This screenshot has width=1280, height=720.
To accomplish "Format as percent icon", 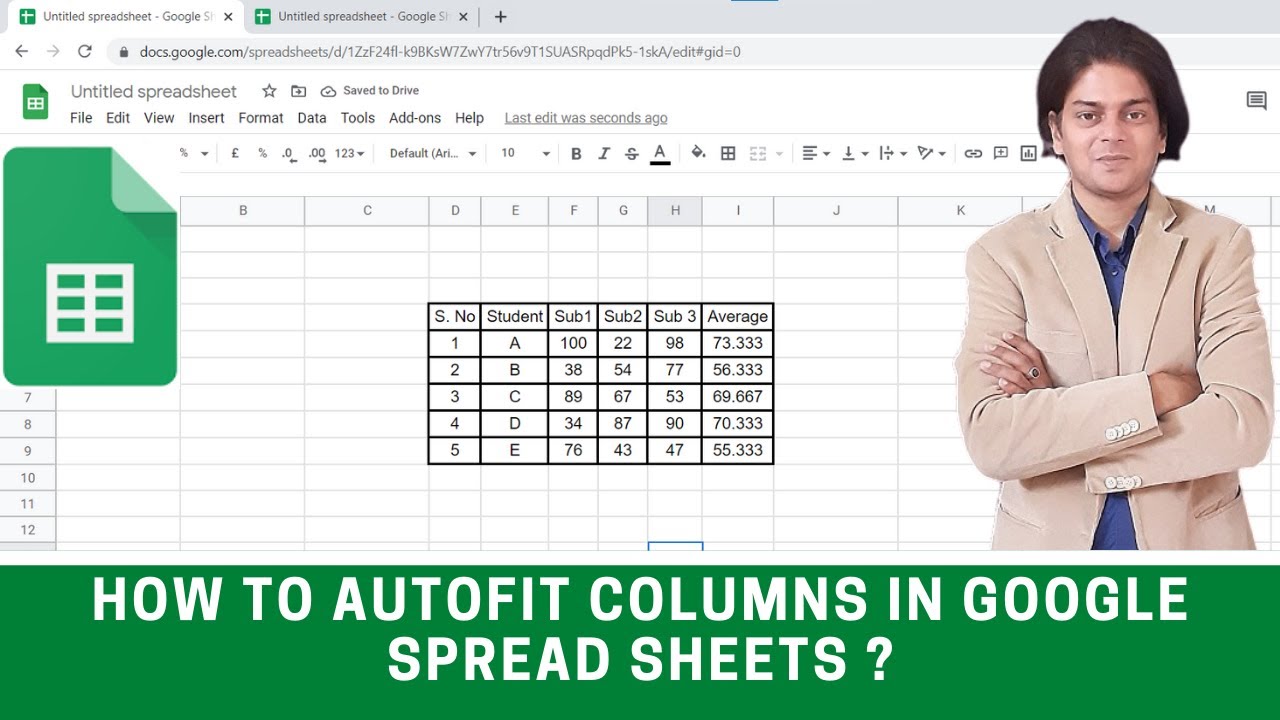I will pyautogui.click(x=262, y=153).
